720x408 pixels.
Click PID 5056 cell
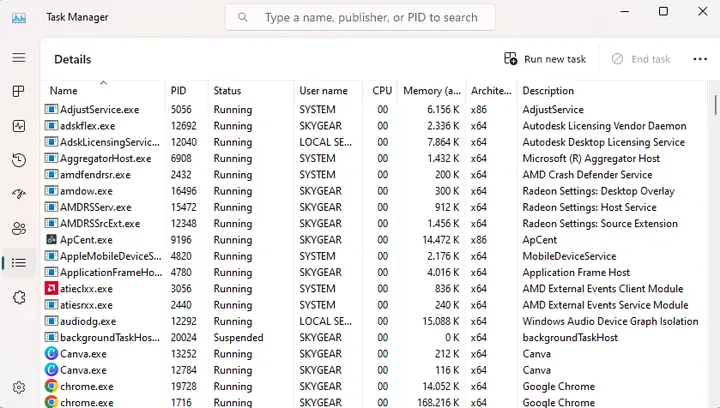181,110
